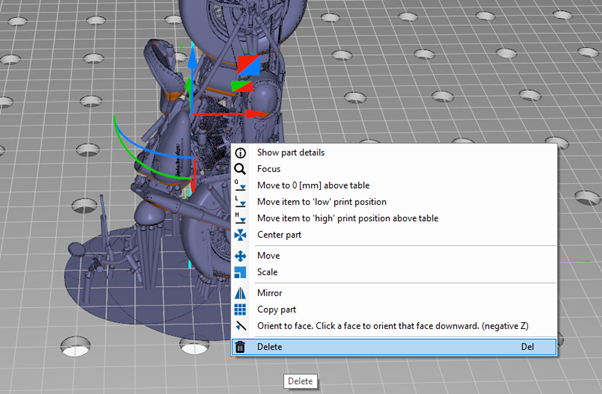Click the icon for Move to 0 mm above table
602x394 pixels.
[240, 185]
